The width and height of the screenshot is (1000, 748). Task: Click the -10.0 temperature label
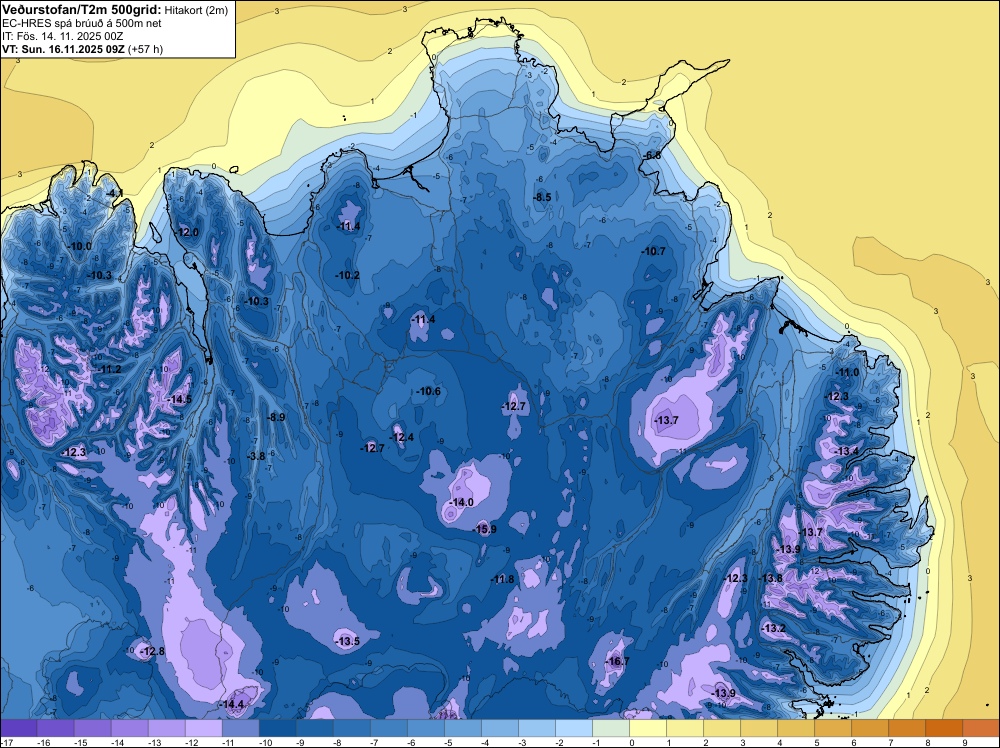point(80,246)
